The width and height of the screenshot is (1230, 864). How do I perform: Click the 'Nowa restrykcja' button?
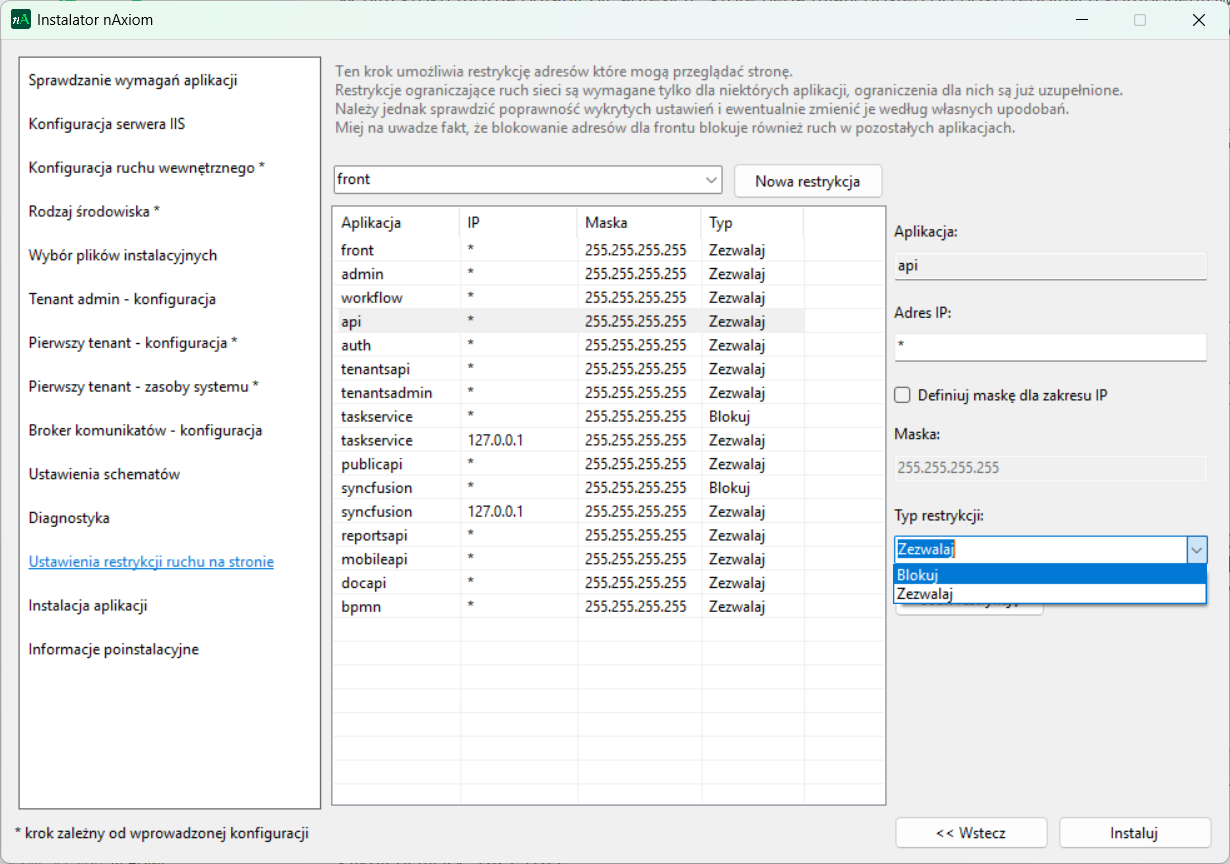(x=808, y=181)
